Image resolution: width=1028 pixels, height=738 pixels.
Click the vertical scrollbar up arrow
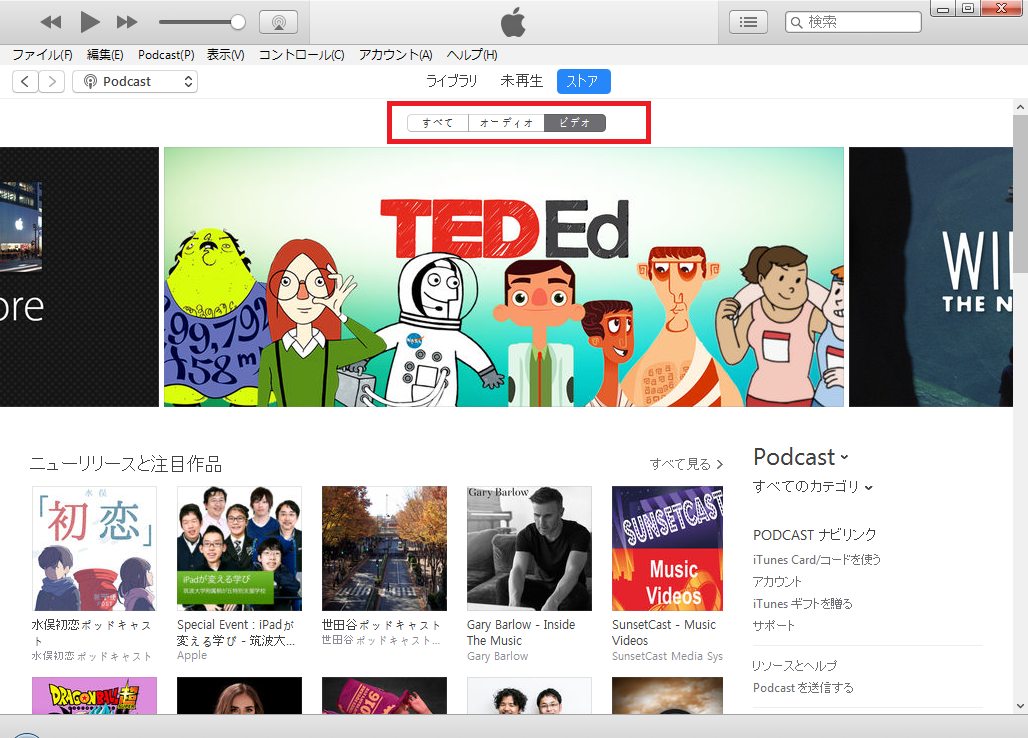click(1020, 107)
